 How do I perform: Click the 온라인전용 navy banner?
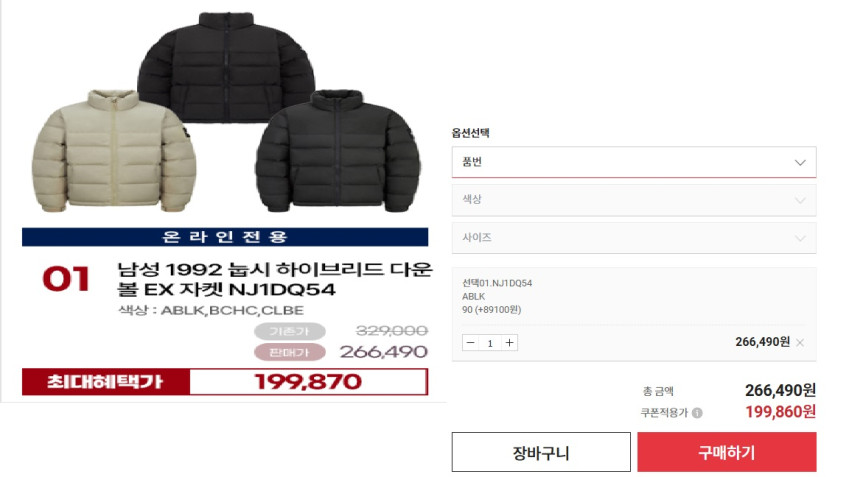tap(225, 237)
